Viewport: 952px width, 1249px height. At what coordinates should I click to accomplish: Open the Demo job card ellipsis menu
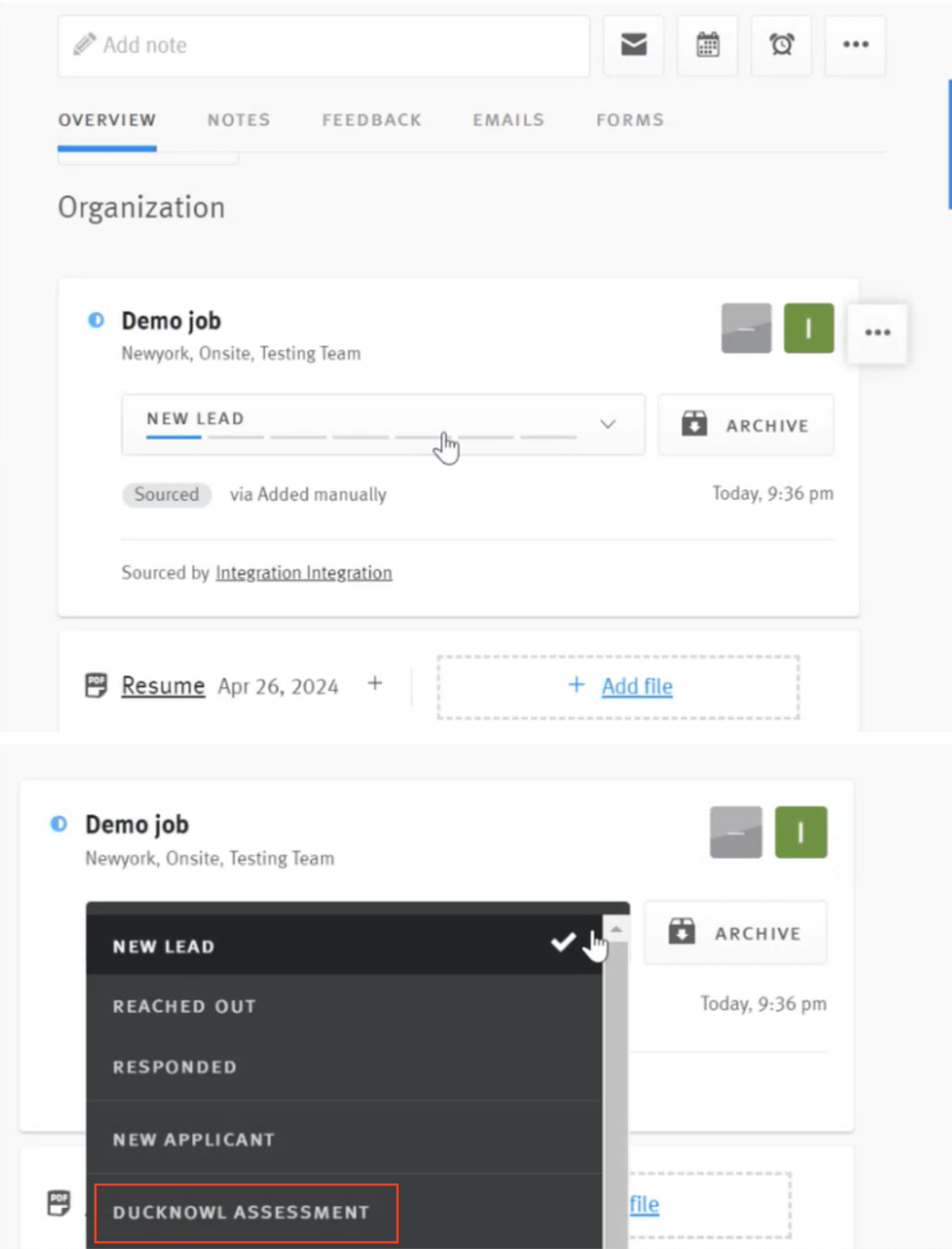[x=877, y=332]
